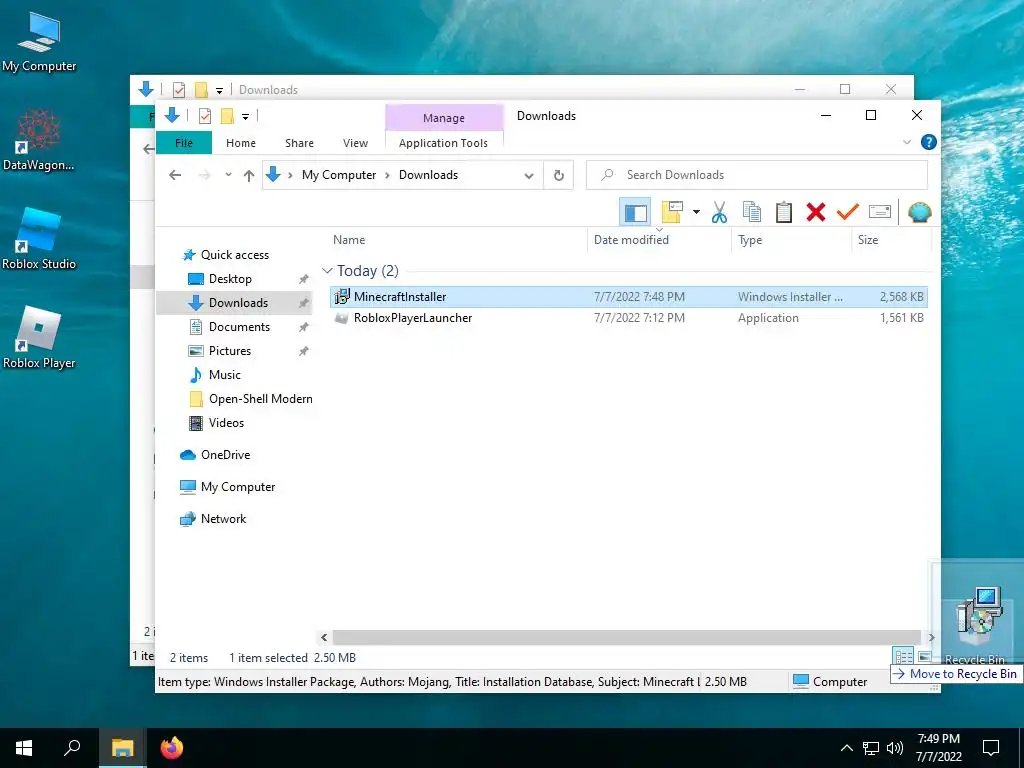Click the red X Delete toolbar icon
This screenshot has width=1024, height=768.
click(816, 212)
